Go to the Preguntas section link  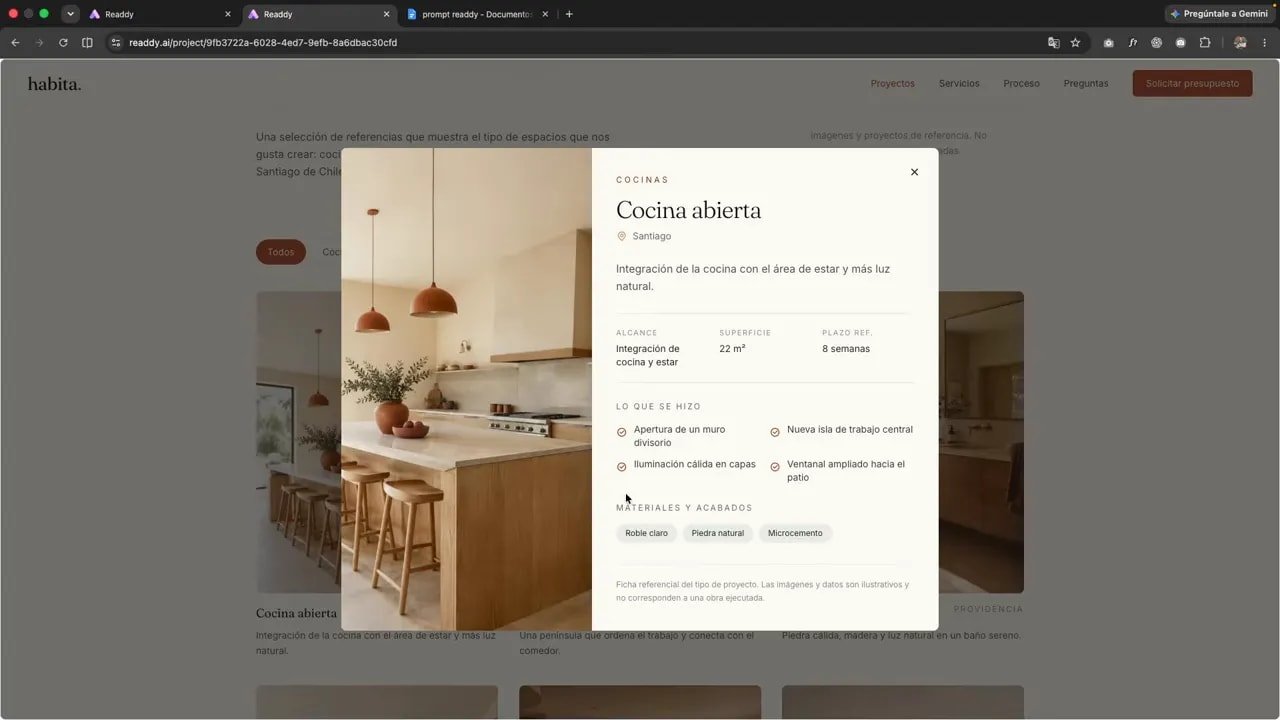click(x=1086, y=83)
